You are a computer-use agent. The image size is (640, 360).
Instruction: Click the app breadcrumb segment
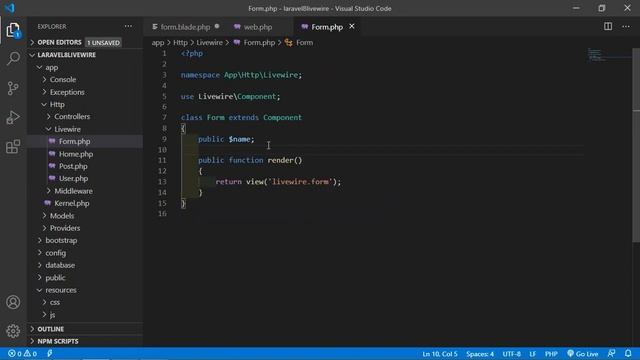[158, 42]
